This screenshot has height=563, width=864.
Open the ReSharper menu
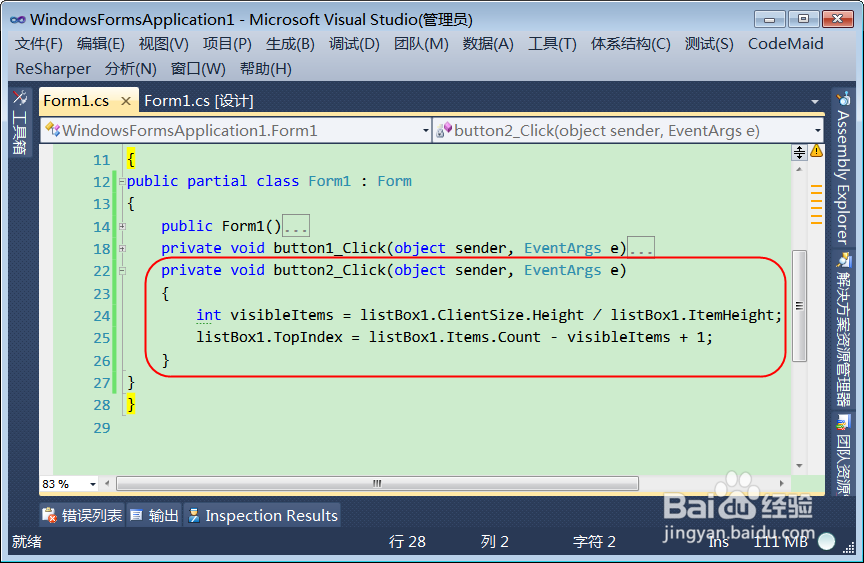(x=53, y=69)
